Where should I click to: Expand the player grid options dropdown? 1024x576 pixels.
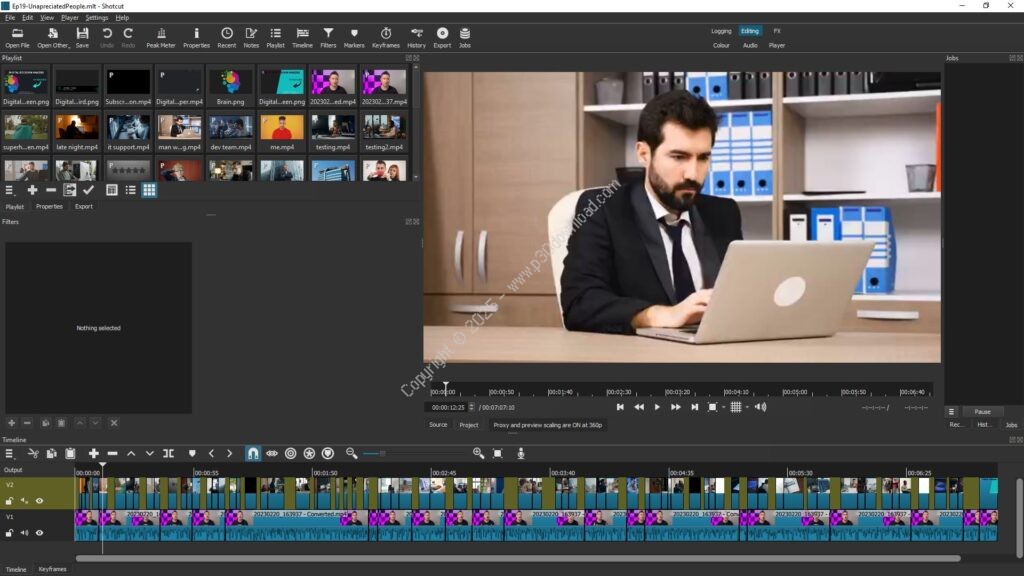(746, 408)
